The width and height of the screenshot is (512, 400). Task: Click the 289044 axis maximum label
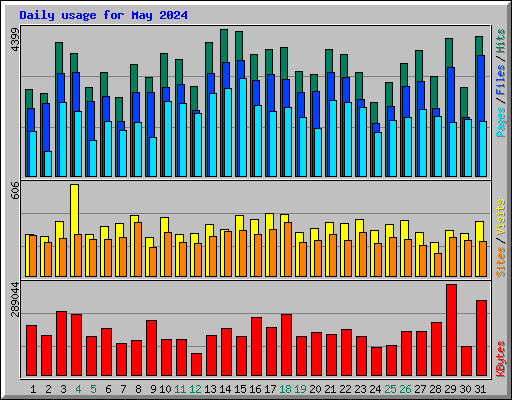point(15,299)
